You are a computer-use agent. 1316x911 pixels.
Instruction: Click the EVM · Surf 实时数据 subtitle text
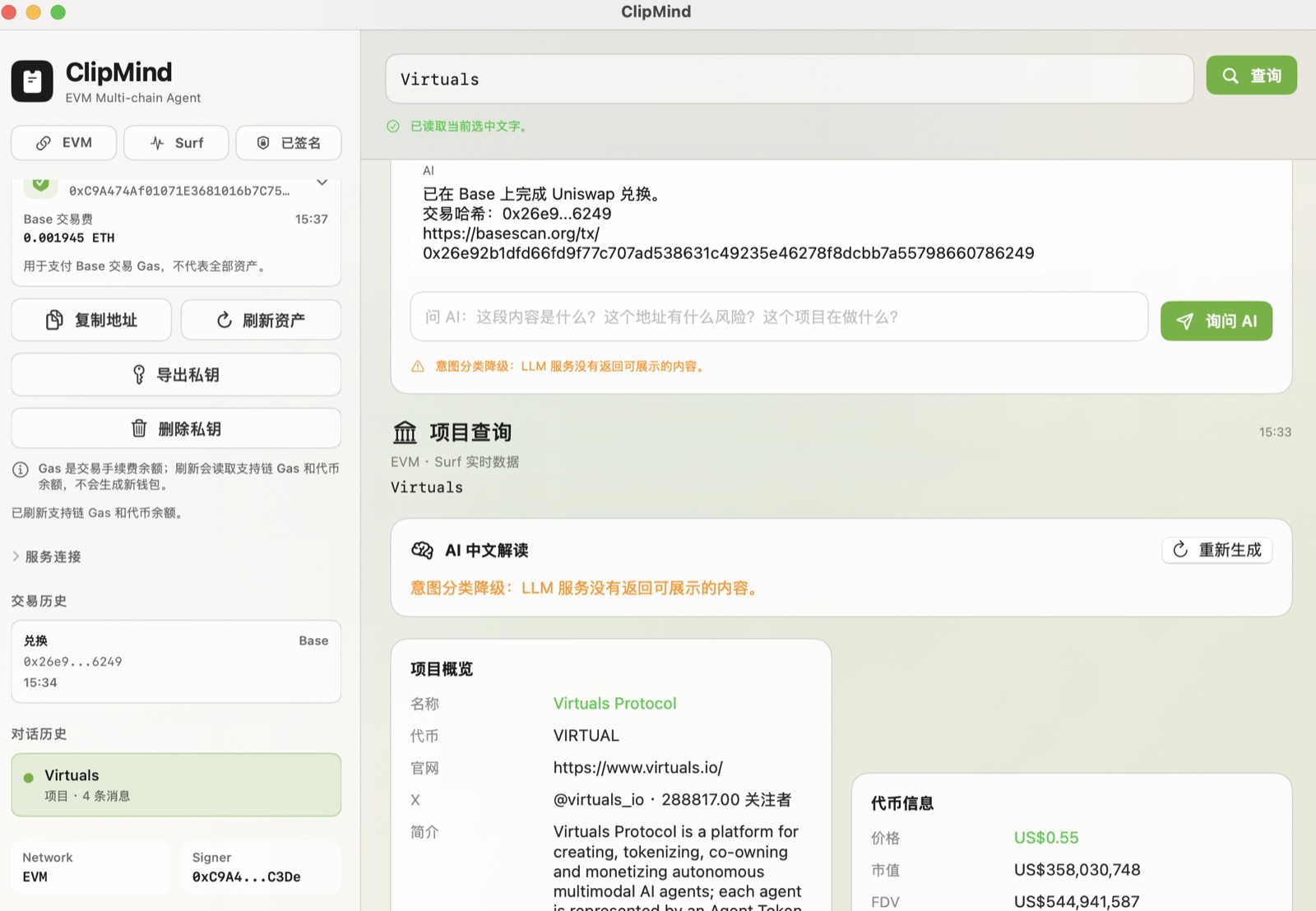coord(455,462)
